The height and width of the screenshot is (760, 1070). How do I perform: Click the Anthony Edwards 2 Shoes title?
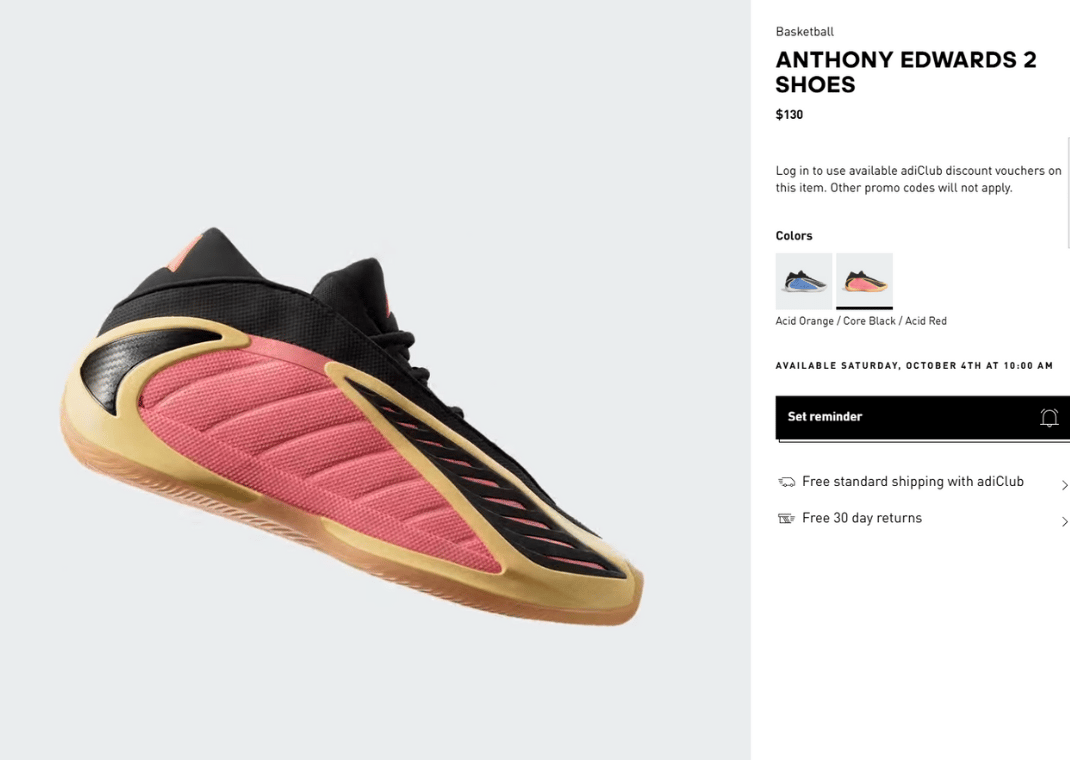[906, 72]
